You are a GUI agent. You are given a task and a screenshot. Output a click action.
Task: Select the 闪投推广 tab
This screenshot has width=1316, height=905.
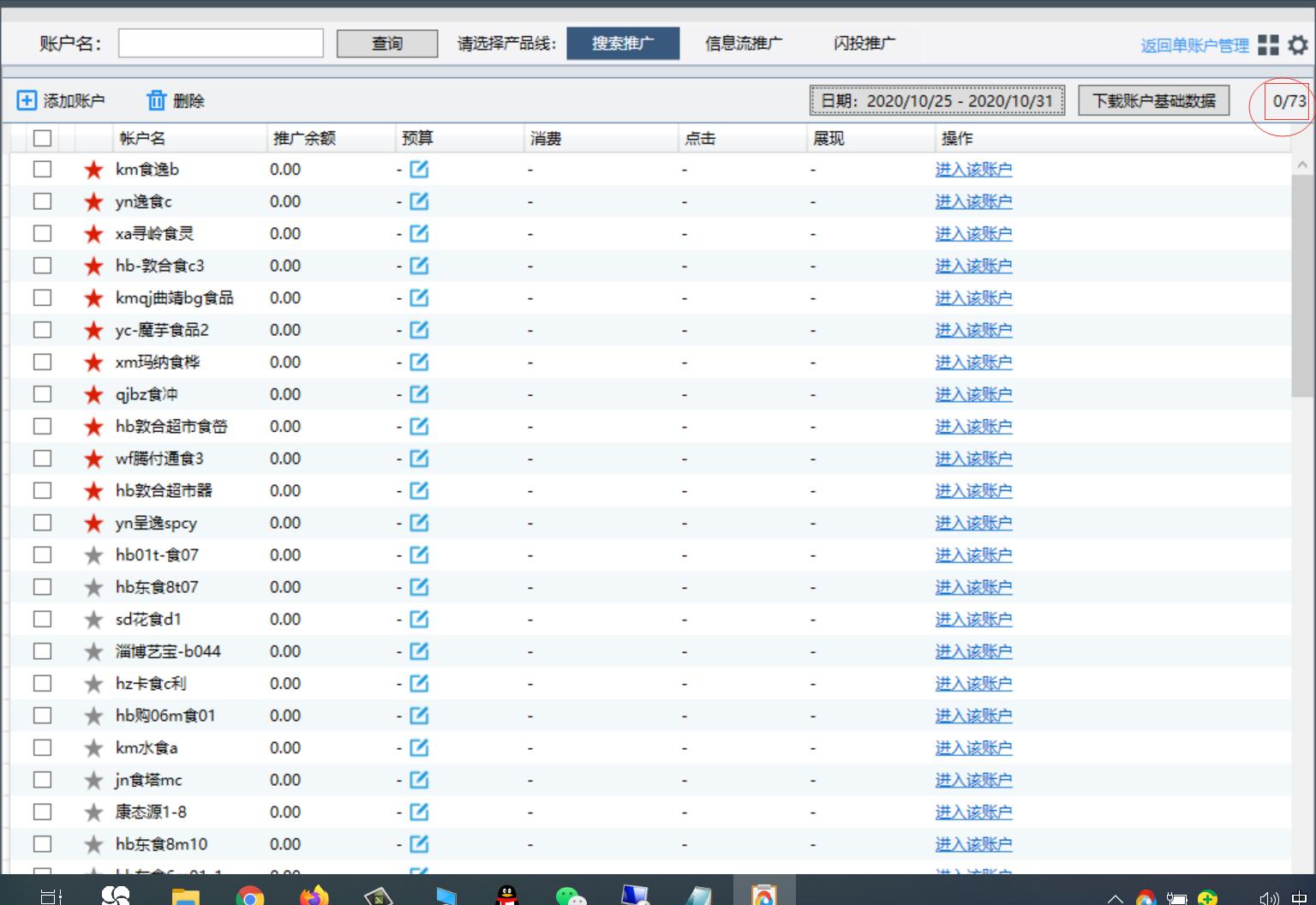click(x=864, y=44)
